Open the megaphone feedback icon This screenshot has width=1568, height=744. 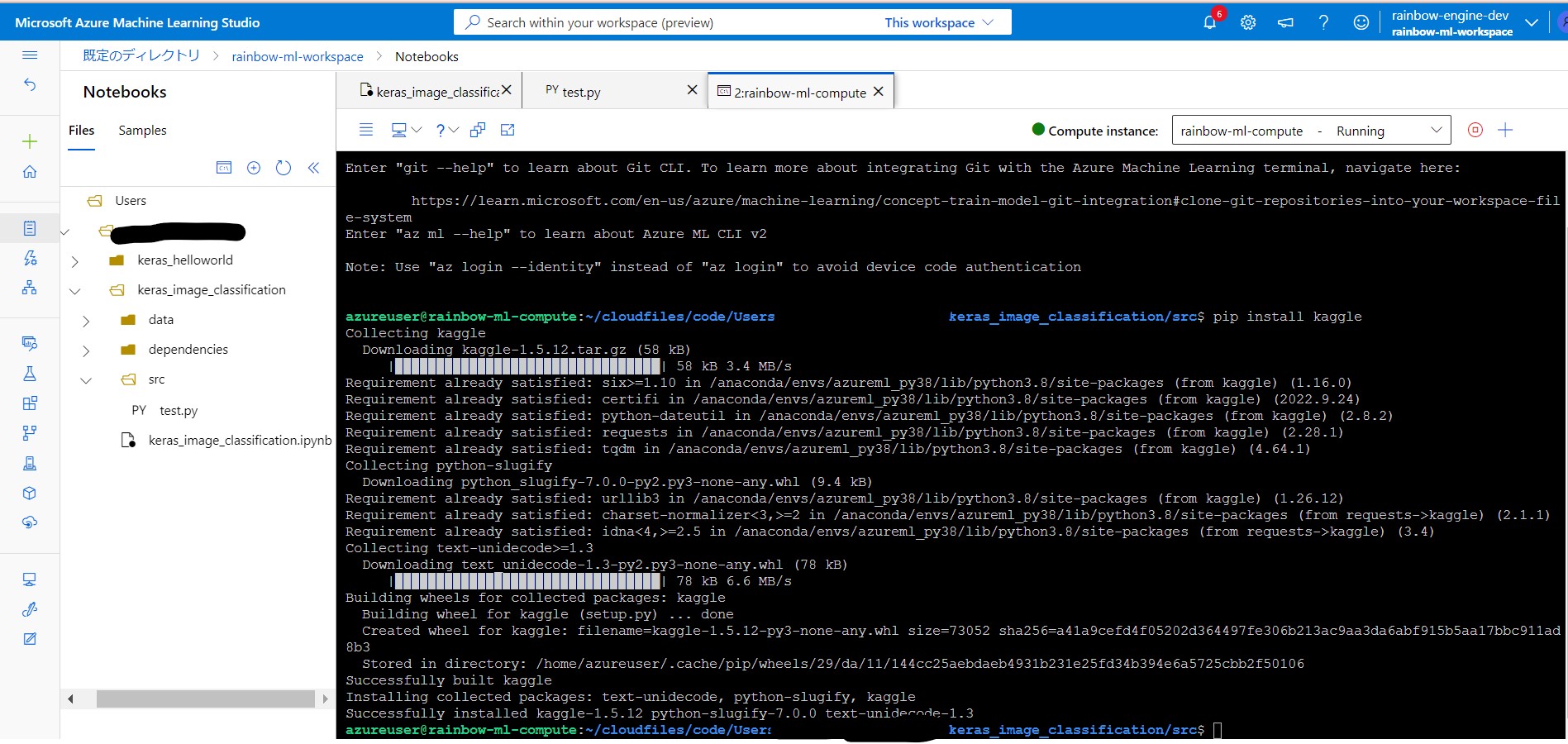pyautogui.click(x=1286, y=22)
